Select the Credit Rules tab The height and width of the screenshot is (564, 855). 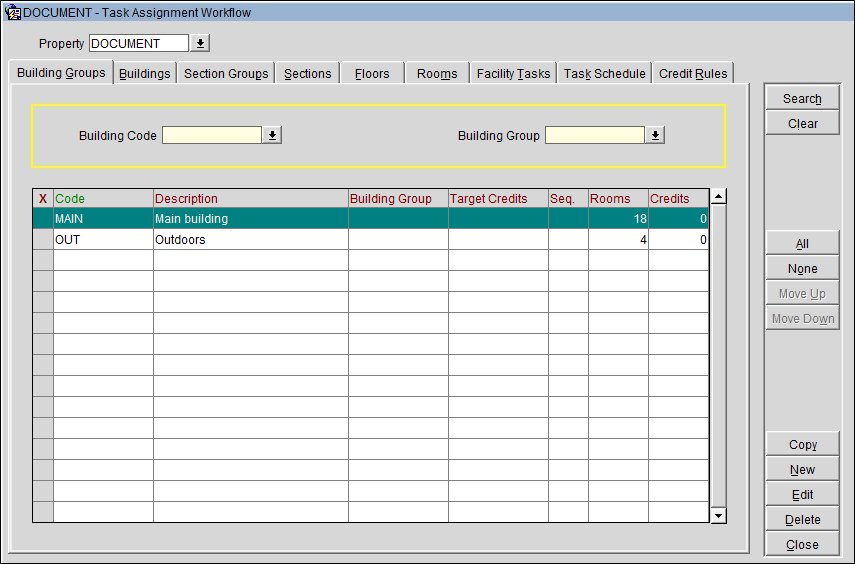coord(693,74)
